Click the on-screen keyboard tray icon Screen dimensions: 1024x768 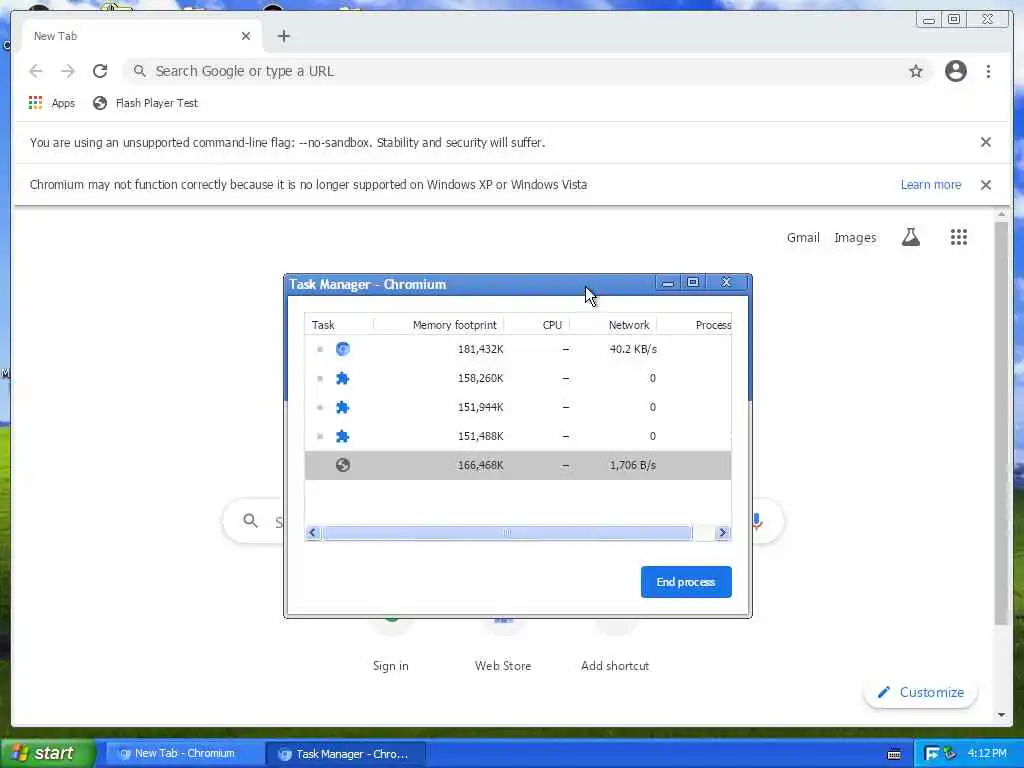point(894,754)
